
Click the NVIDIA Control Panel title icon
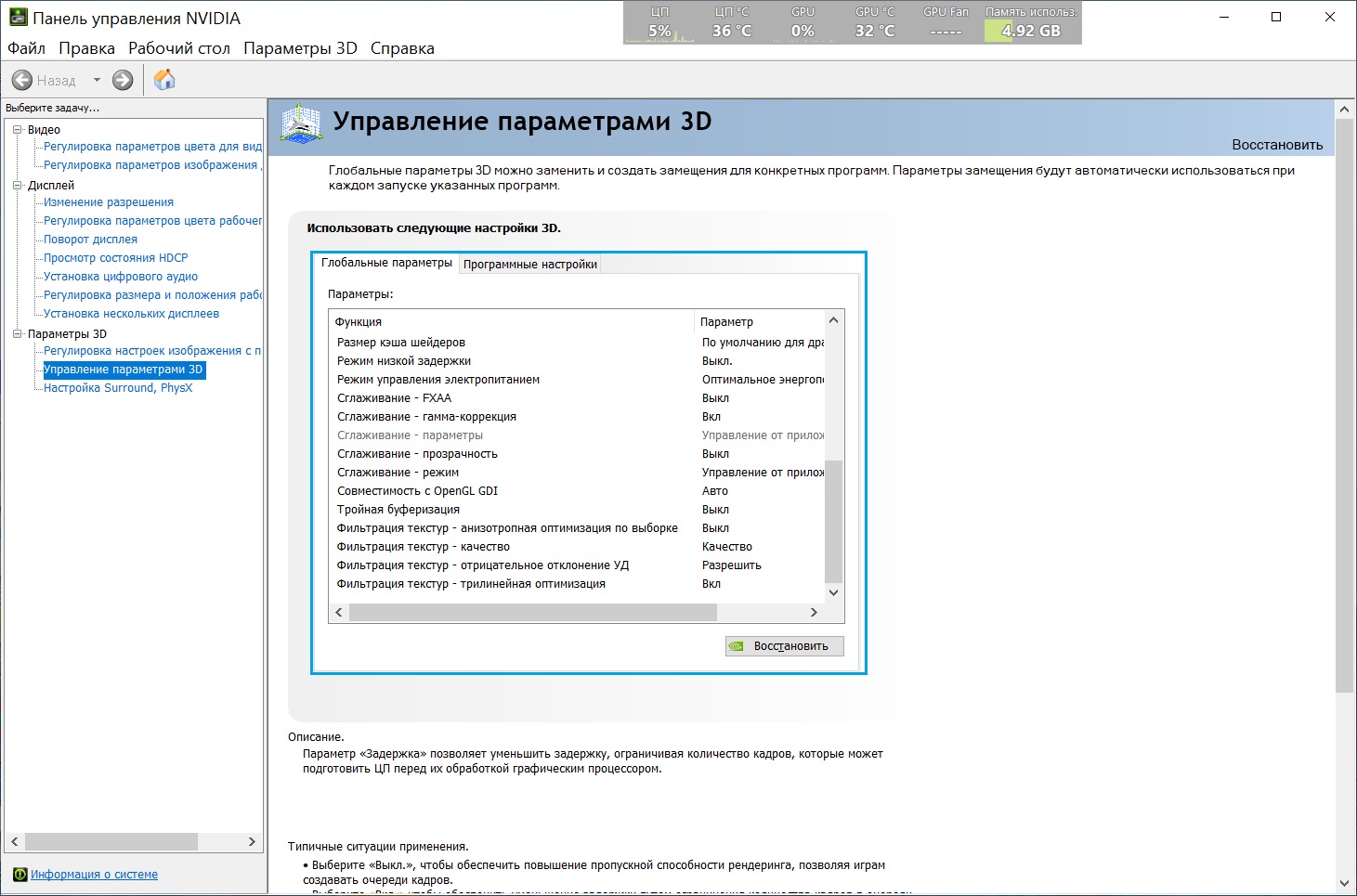[18, 18]
